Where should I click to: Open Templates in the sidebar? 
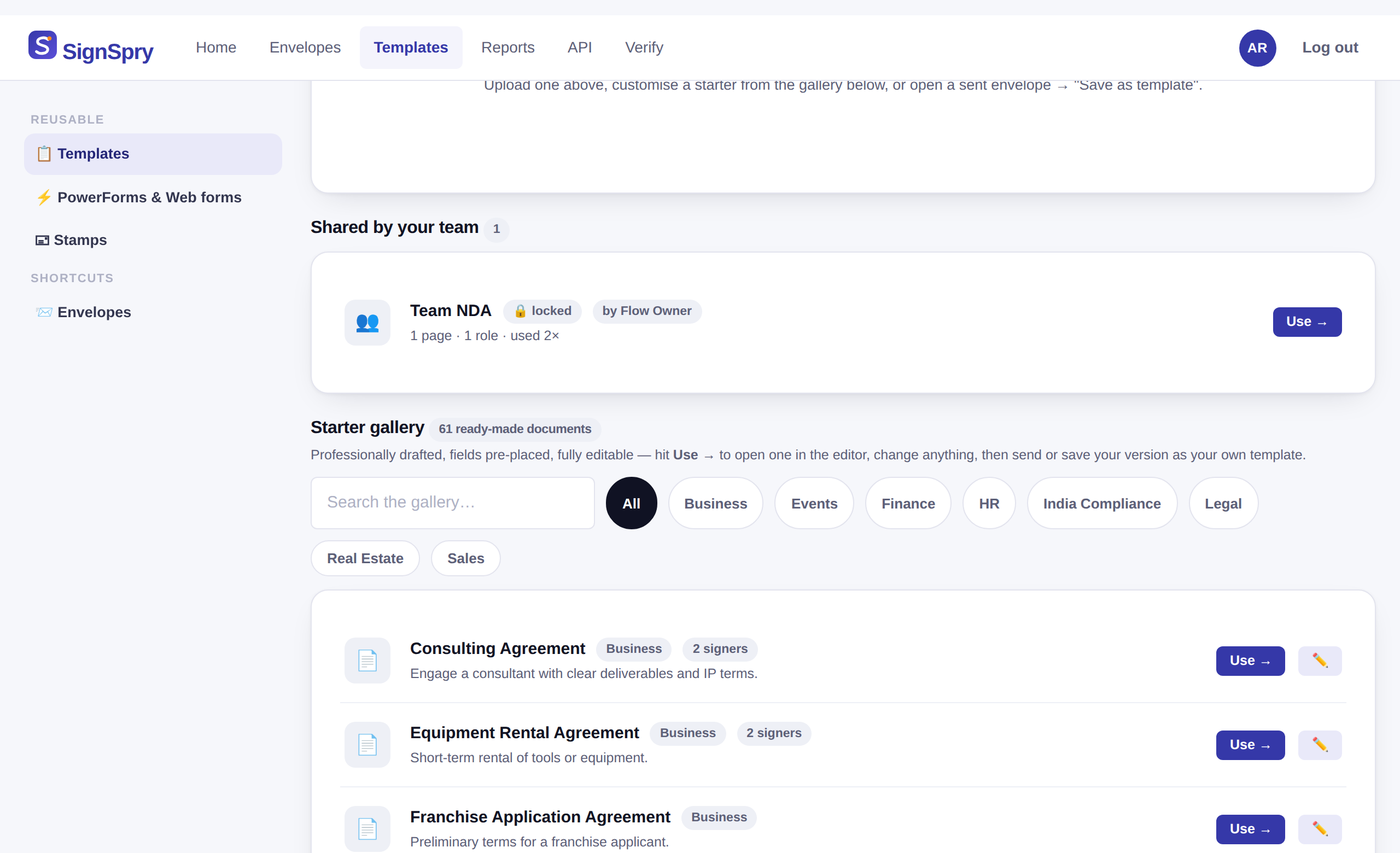[x=153, y=154]
